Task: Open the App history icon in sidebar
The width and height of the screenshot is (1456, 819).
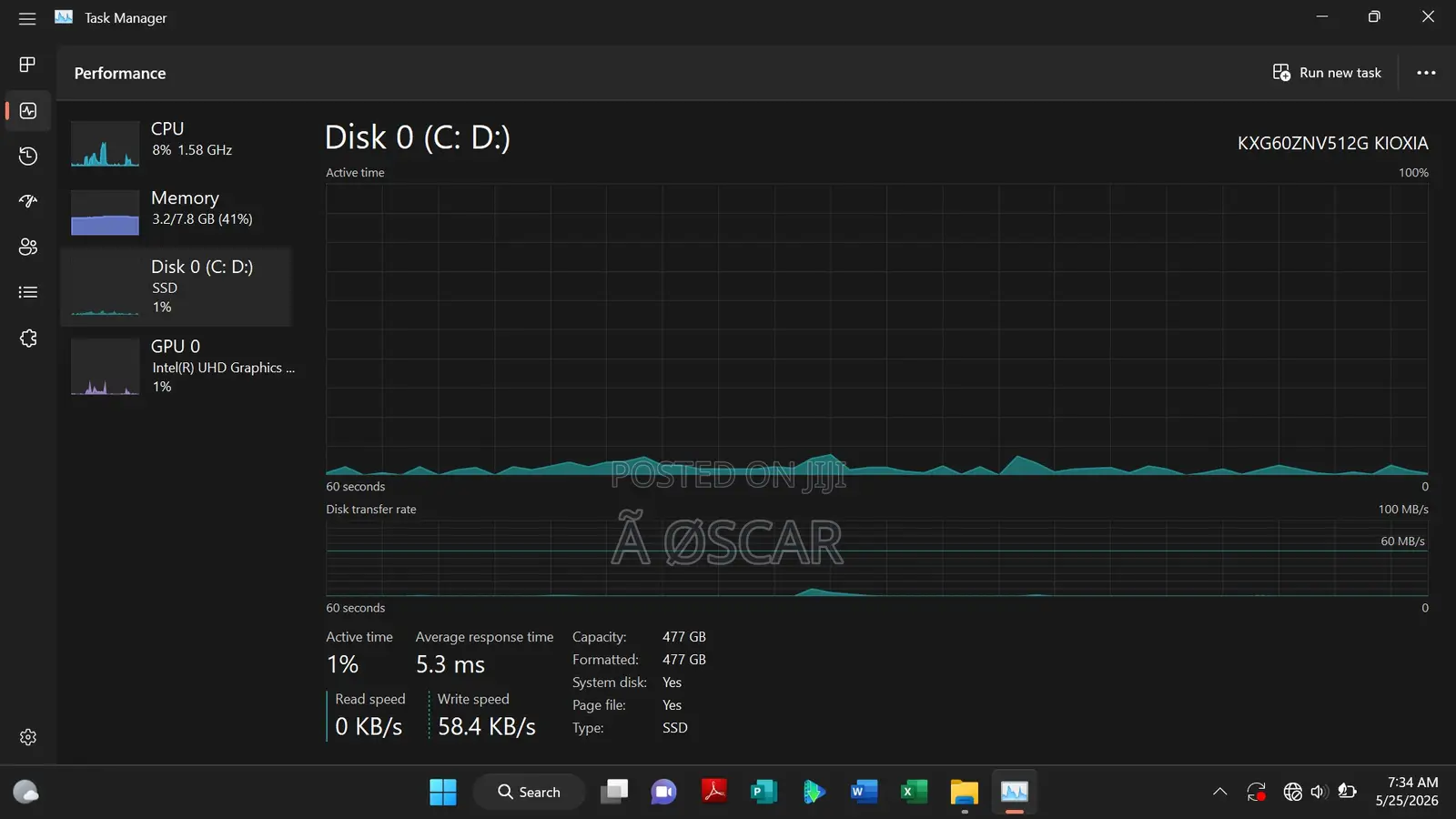Action: [x=28, y=157]
